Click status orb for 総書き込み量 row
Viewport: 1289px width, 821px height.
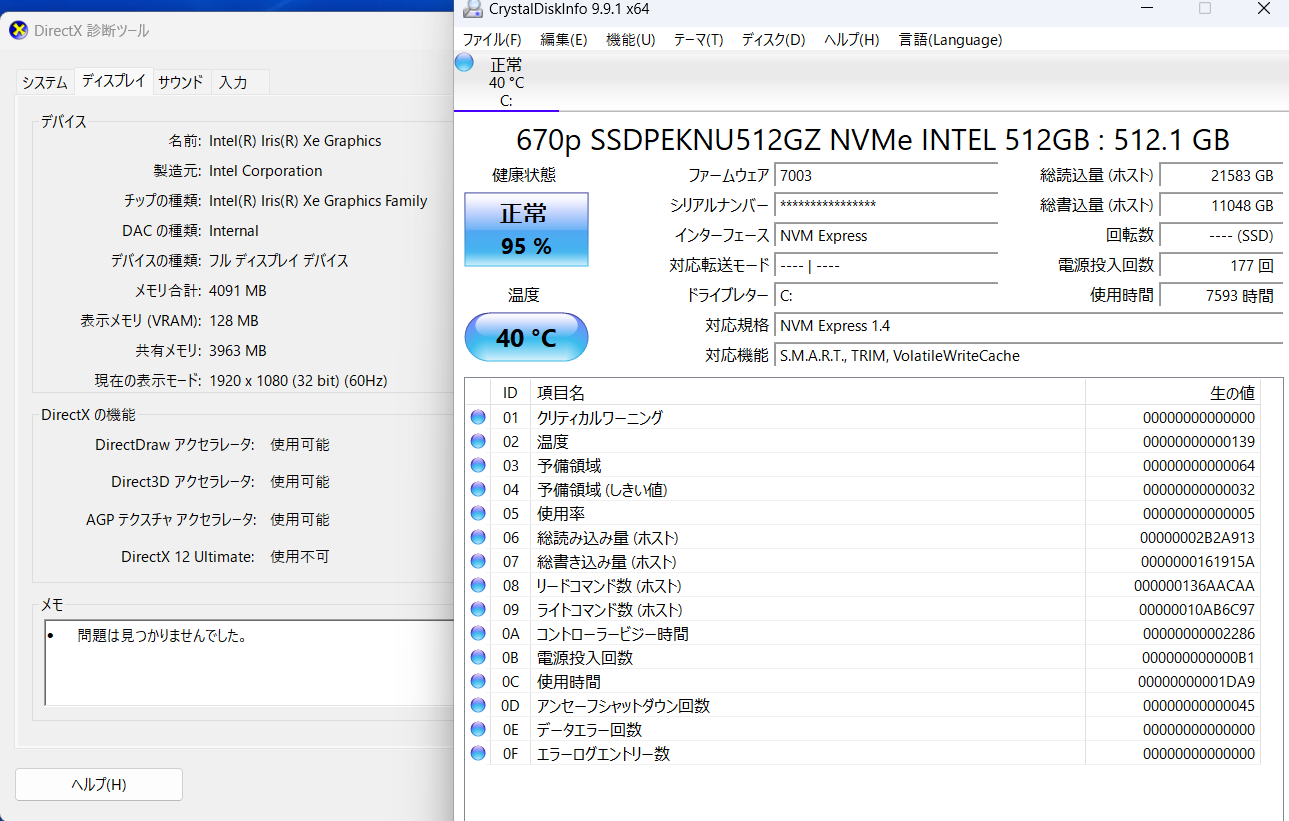(x=478, y=561)
